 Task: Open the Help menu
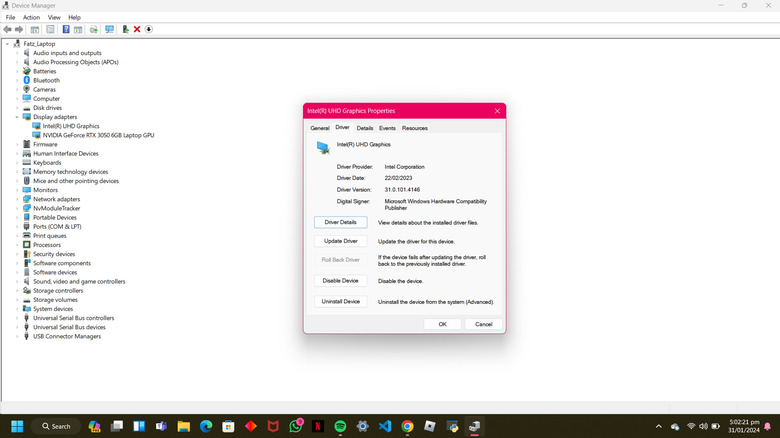75,17
